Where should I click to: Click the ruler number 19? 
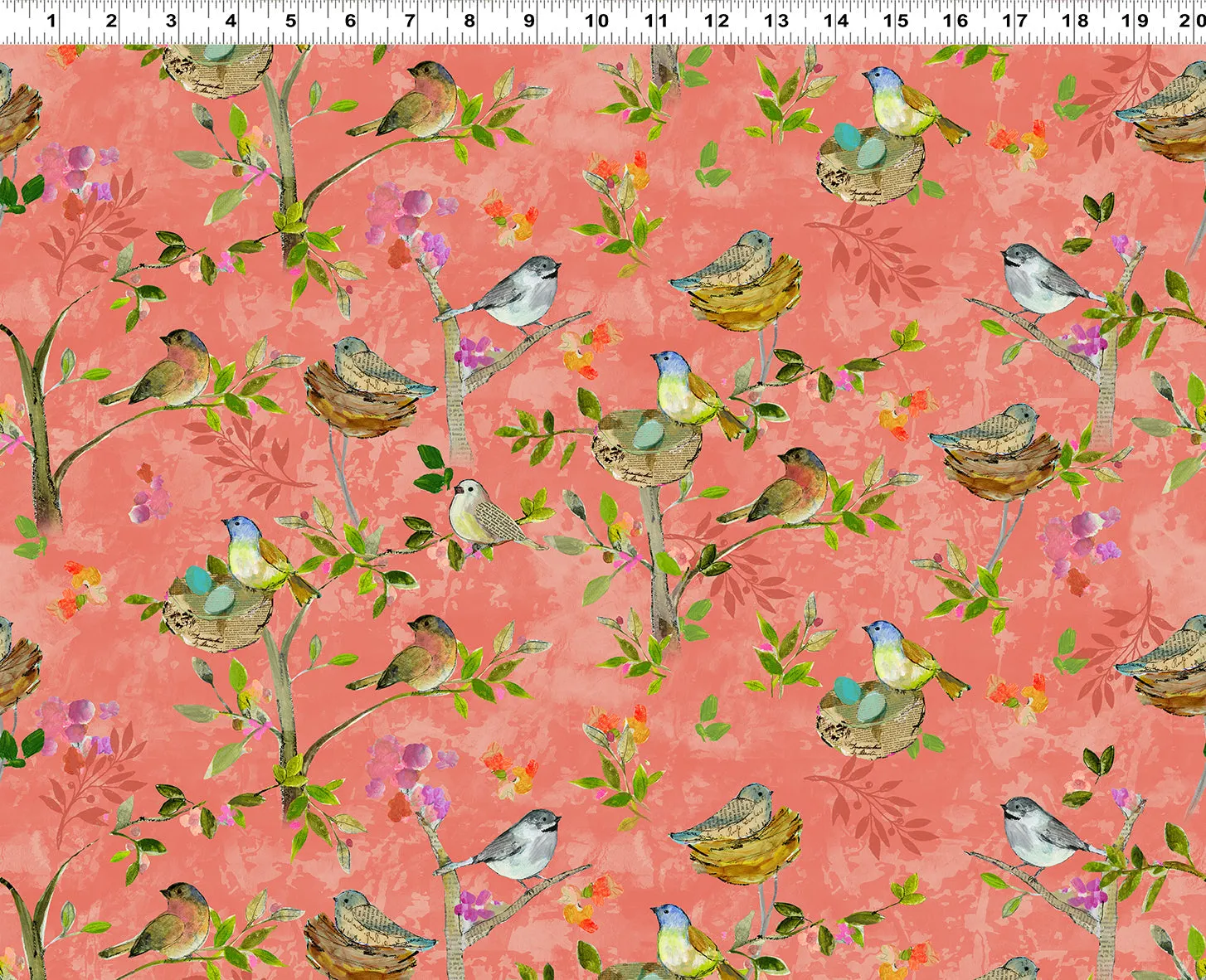point(1135,21)
